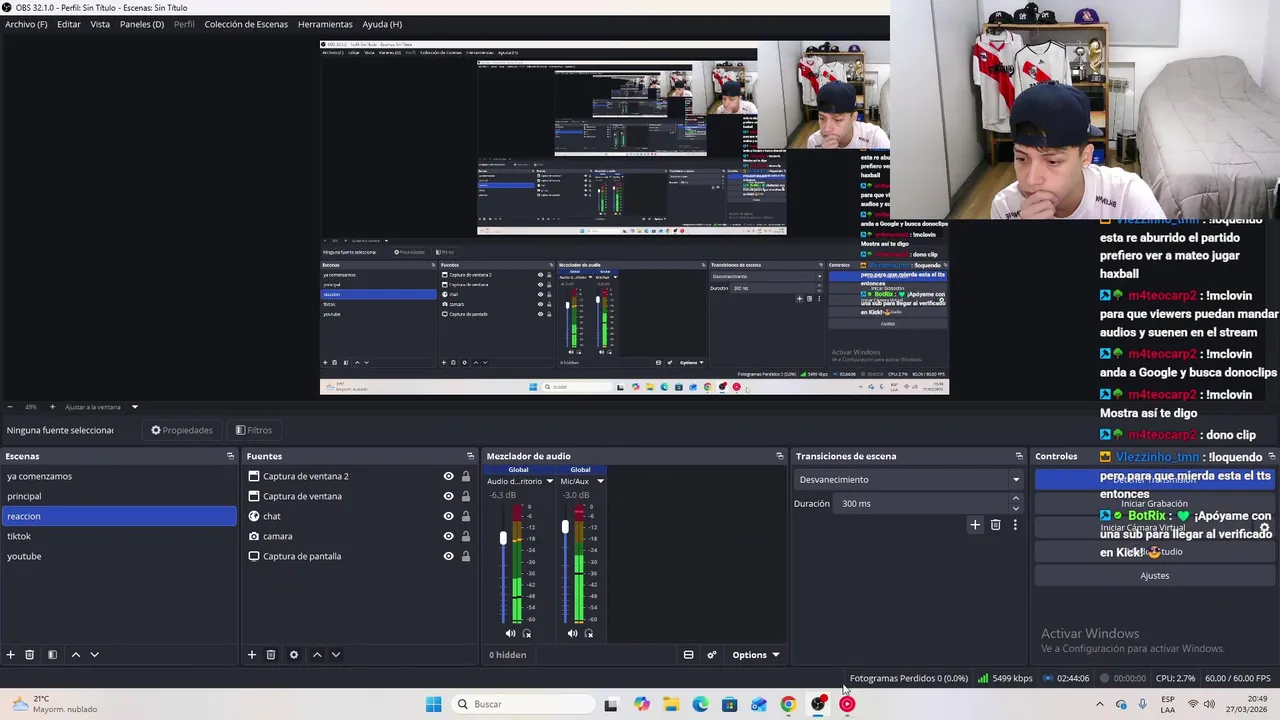The image size is (1280, 720).
Task: Open transition three-dots menu
Action: coord(1015,525)
